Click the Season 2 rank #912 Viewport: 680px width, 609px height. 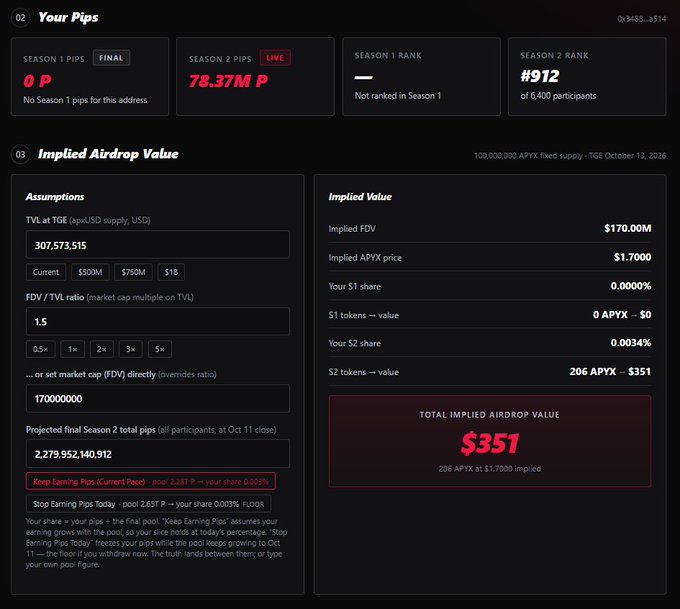pyautogui.click(x=540, y=76)
